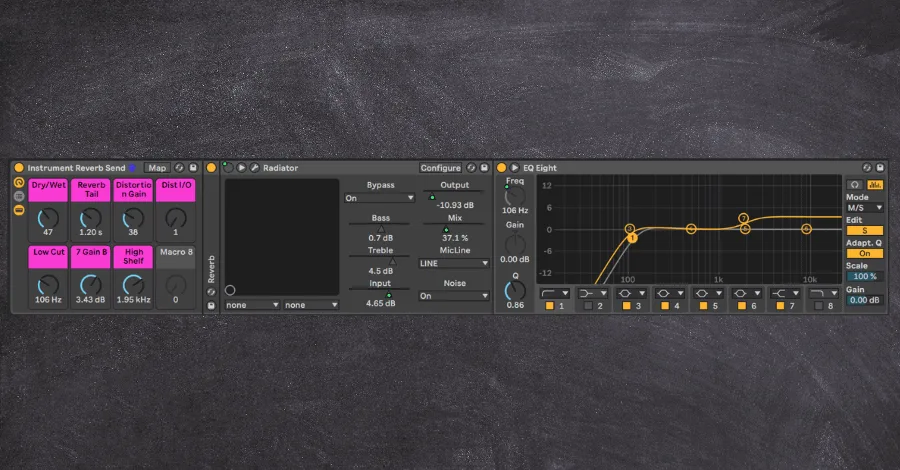Open the MicLine dropdown showing LINE
Screen dimensions: 900x470
coord(454,263)
